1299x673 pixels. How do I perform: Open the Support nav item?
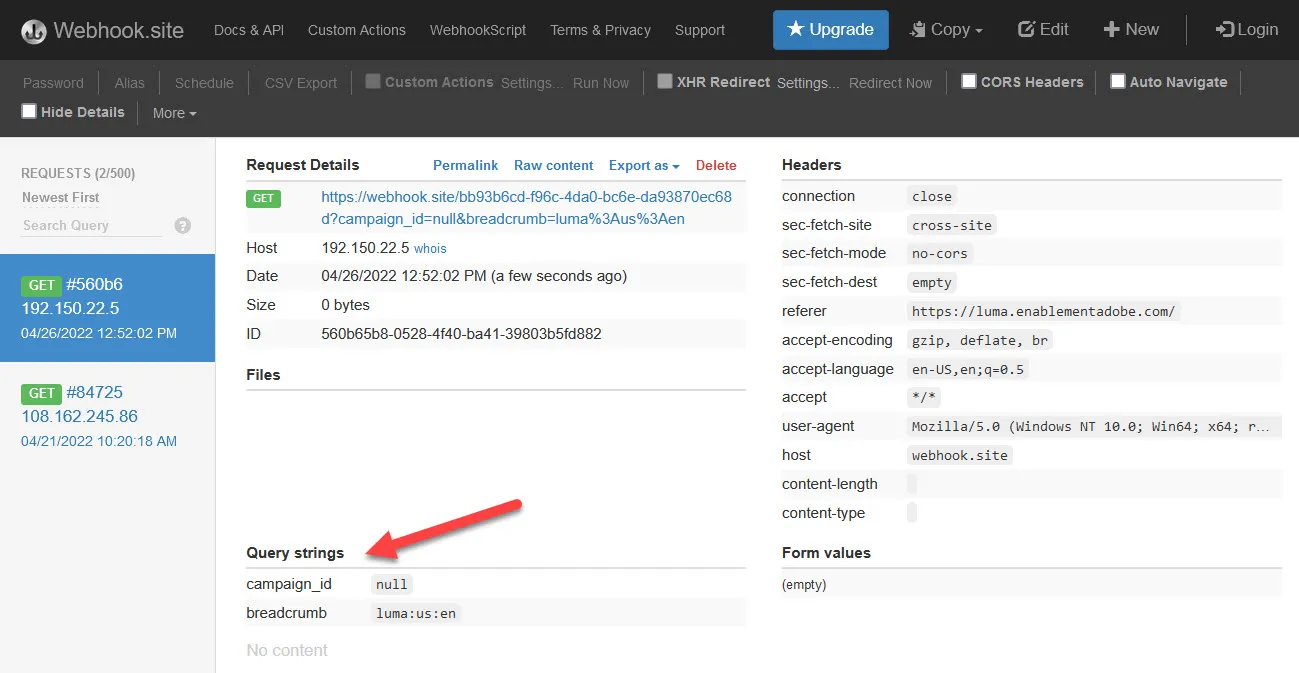click(700, 30)
